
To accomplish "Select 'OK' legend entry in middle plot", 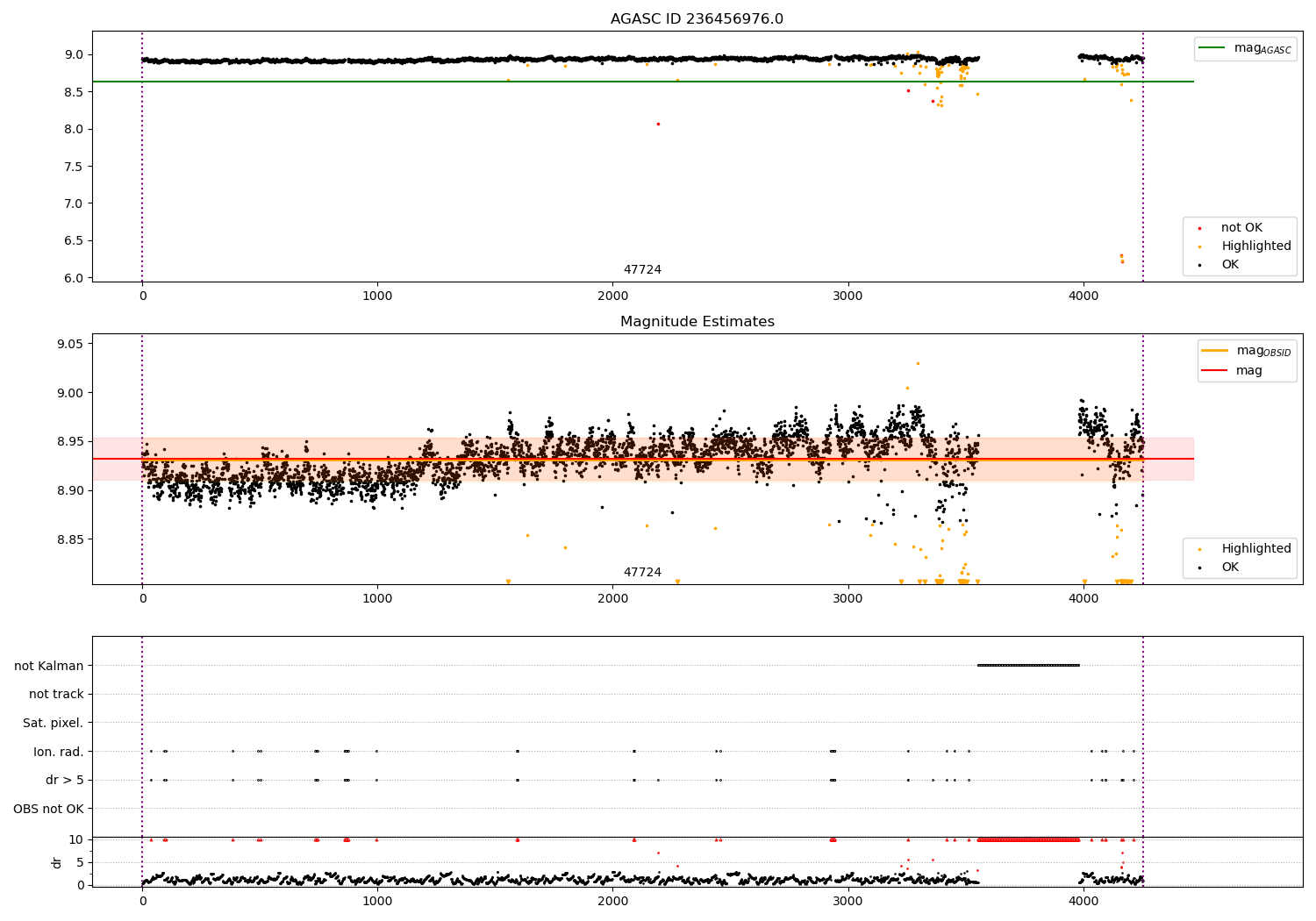I will [1230, 568].
